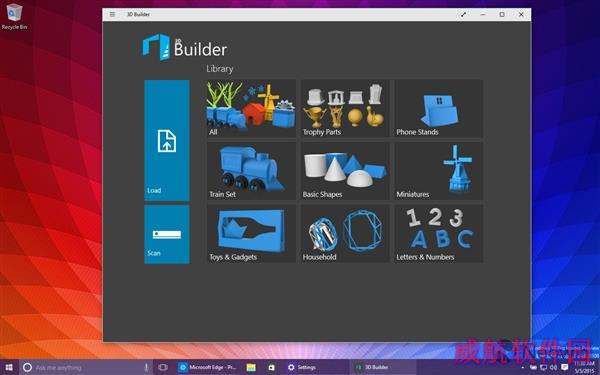600x375 pixels.
Task: Click the 3D Builder logo
Action: click(185, 47)
